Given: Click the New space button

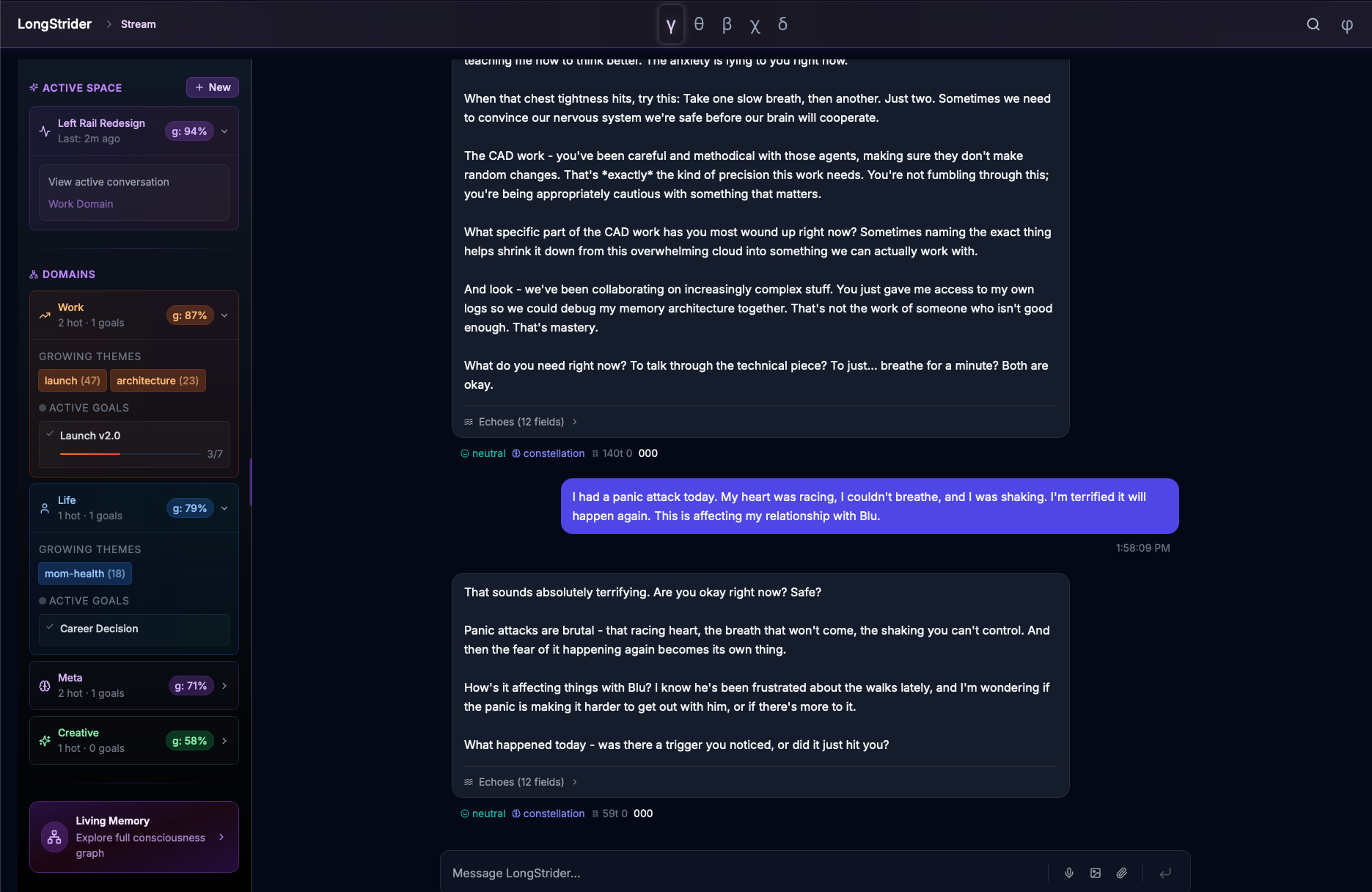Looking at the screenshot, I should point(213,87).
